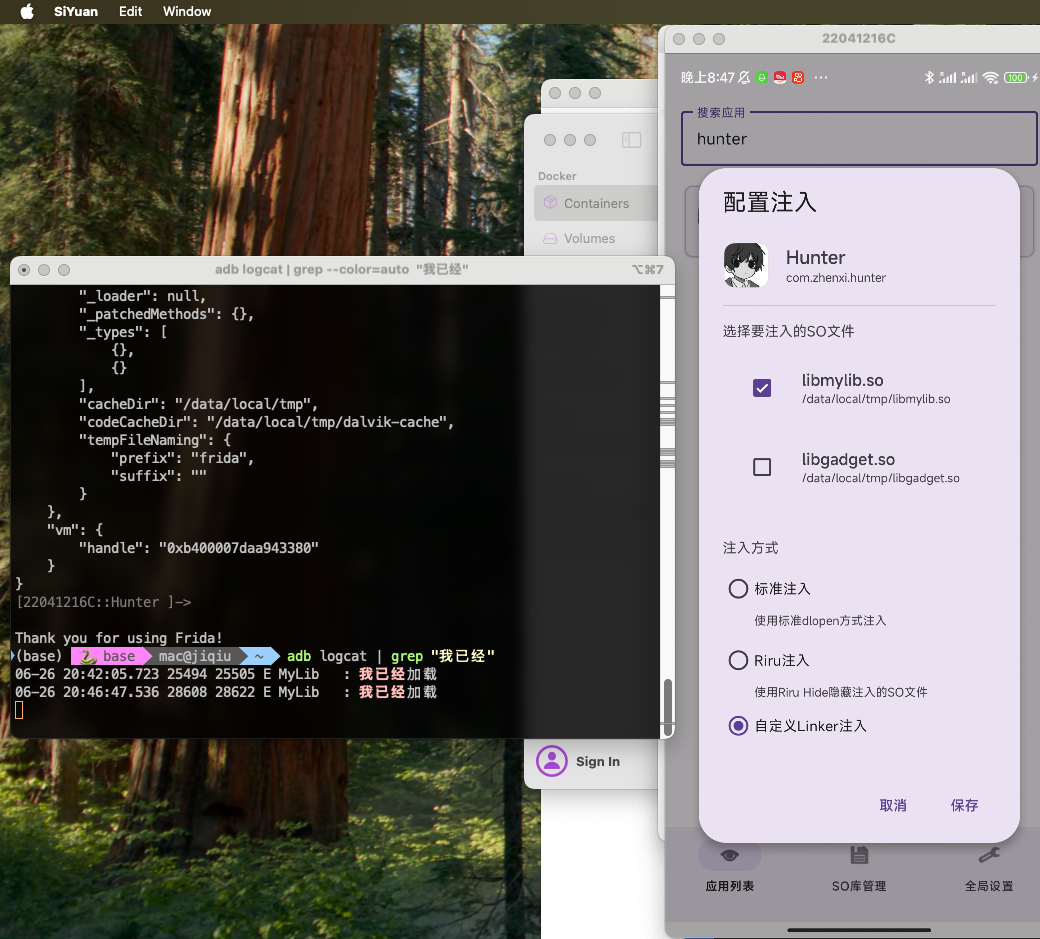Select Riru注入 radio option
The image size is (1040, 939).
pos(738,660)
